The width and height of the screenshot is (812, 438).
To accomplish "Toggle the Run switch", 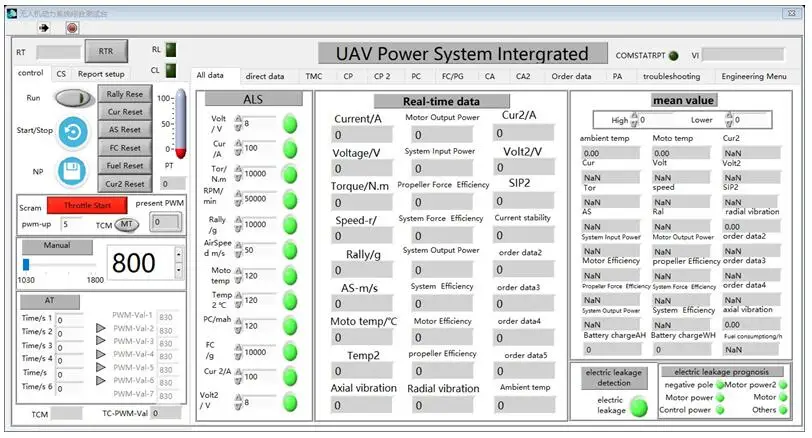I will click(73, 98).
